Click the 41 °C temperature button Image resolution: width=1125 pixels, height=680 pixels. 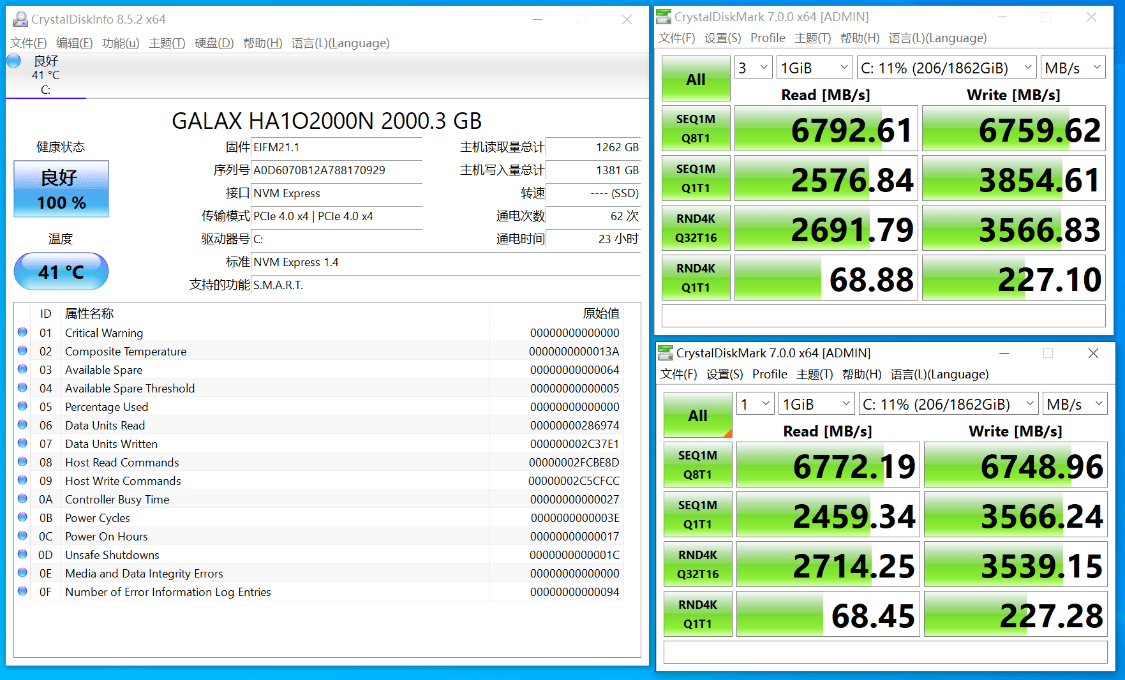click(61, 272)
